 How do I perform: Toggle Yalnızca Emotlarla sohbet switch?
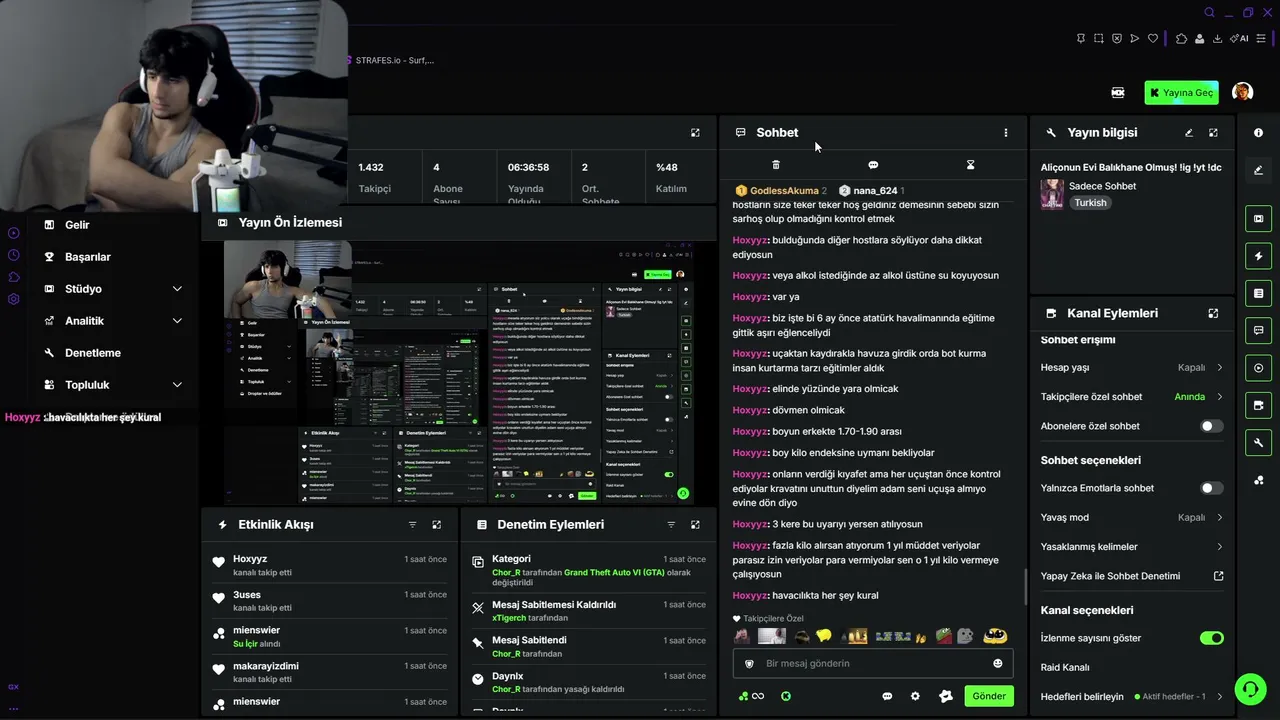(x=1211, y=488)
